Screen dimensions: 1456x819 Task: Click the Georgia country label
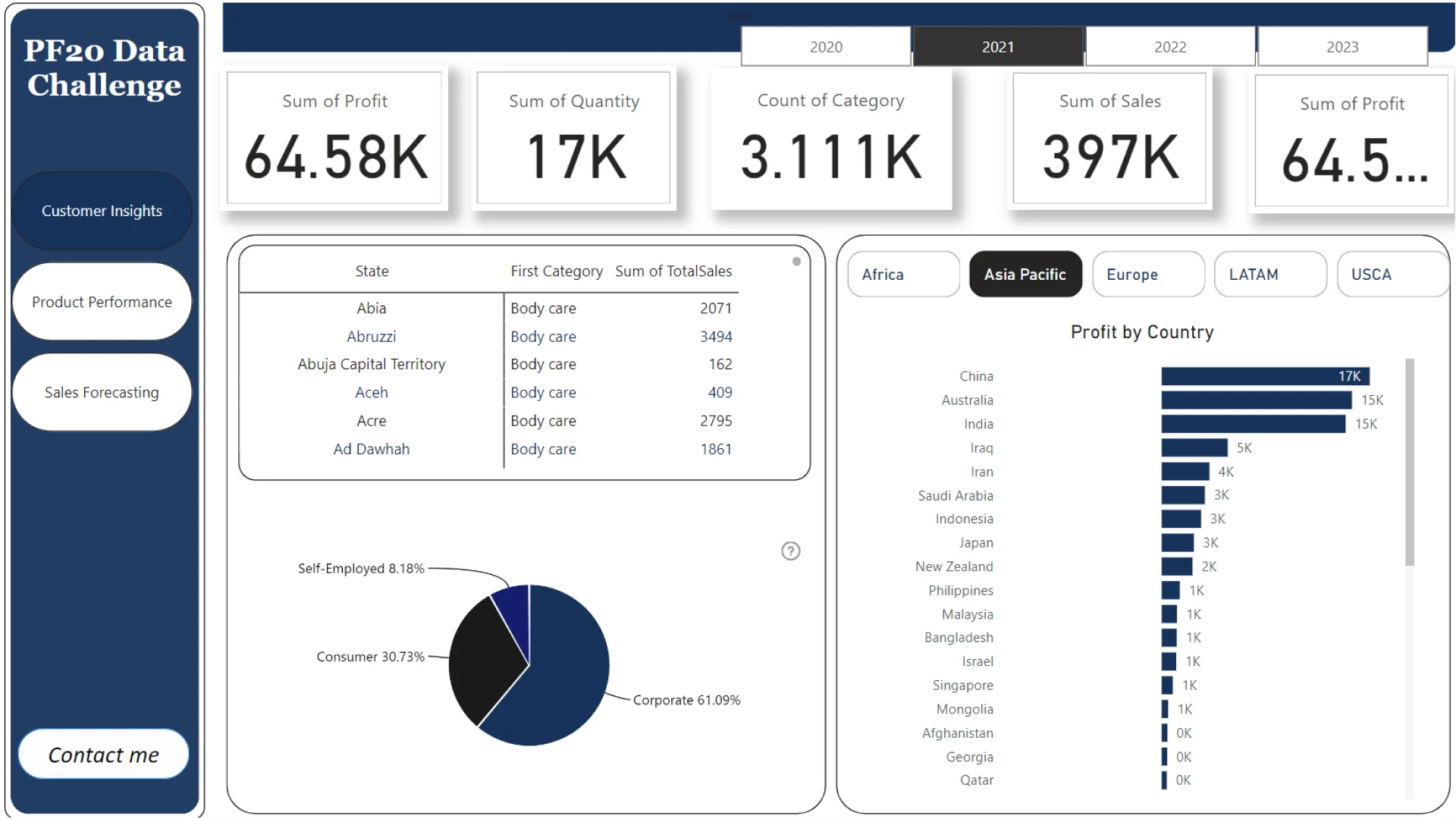pos(970,757)
